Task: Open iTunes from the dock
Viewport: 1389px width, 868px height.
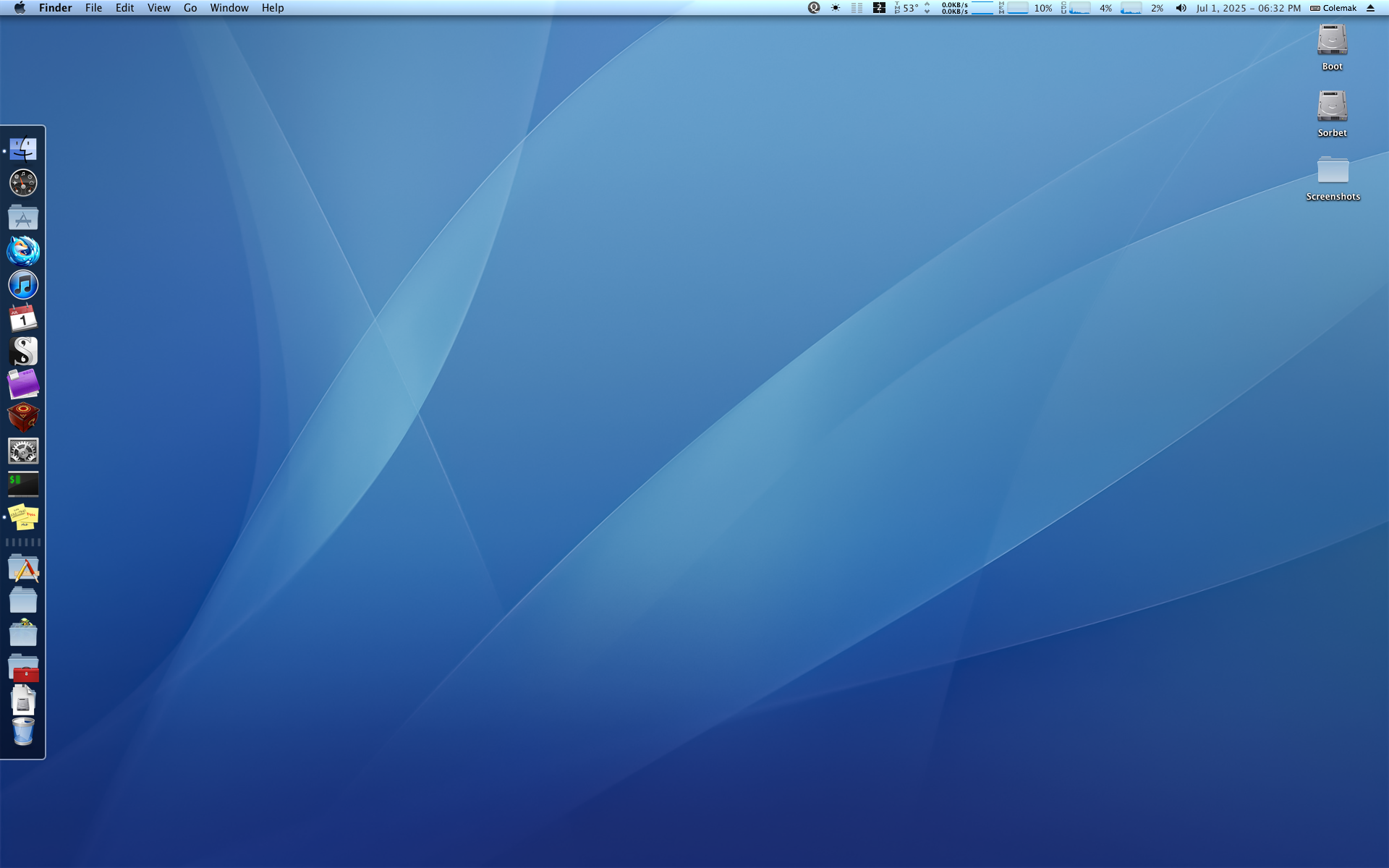Action: pyautogui.click(x=23, y=284)
